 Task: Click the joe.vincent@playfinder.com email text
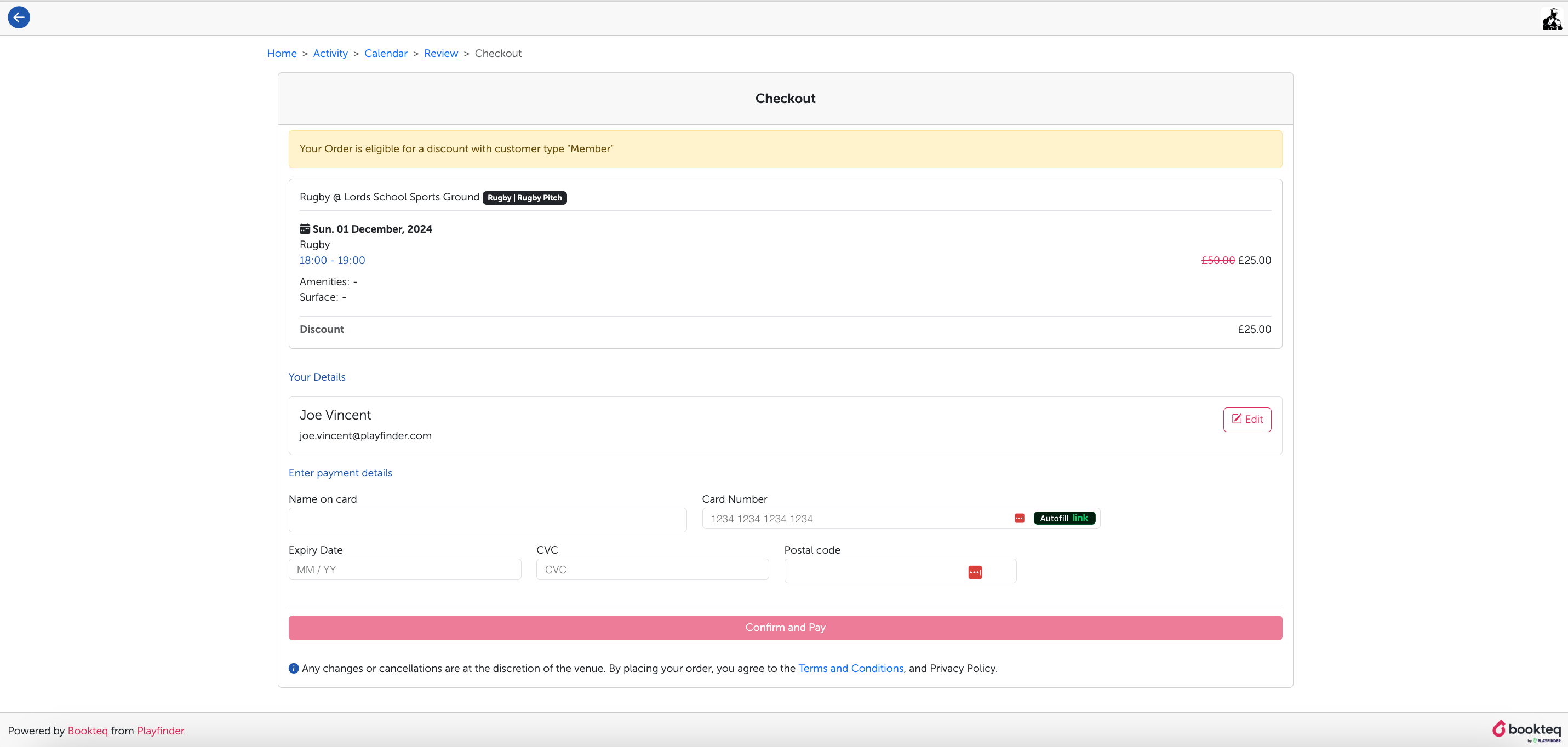pos(366,436)
